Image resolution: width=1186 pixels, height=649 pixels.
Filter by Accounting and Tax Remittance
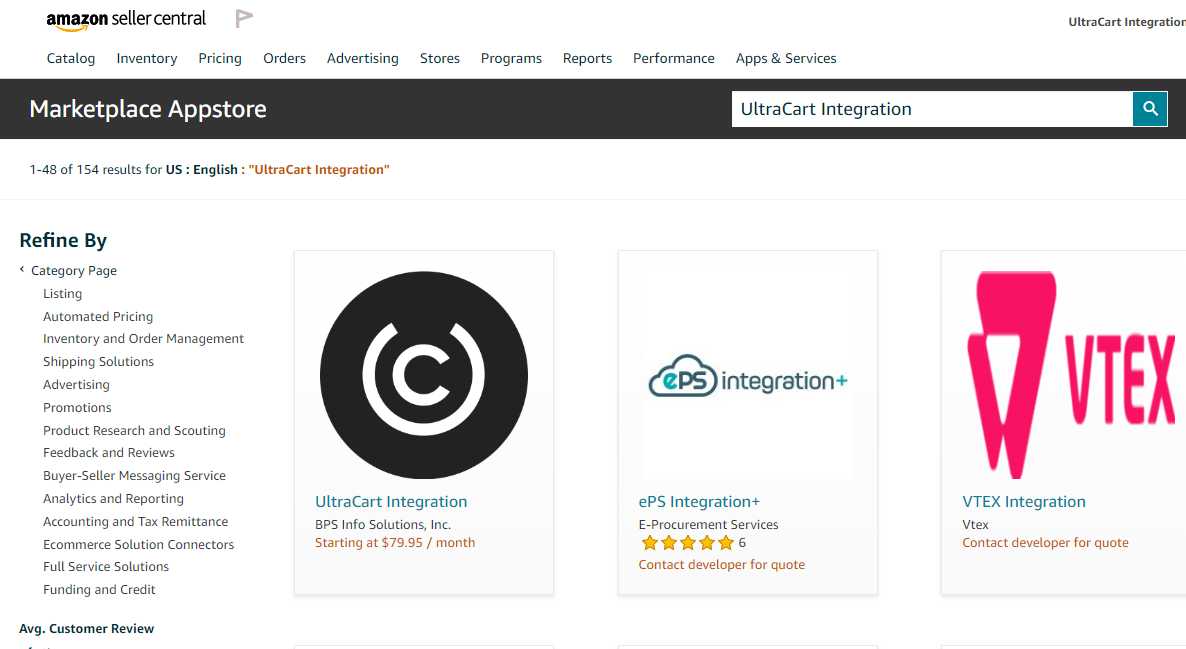click(135, 521)
